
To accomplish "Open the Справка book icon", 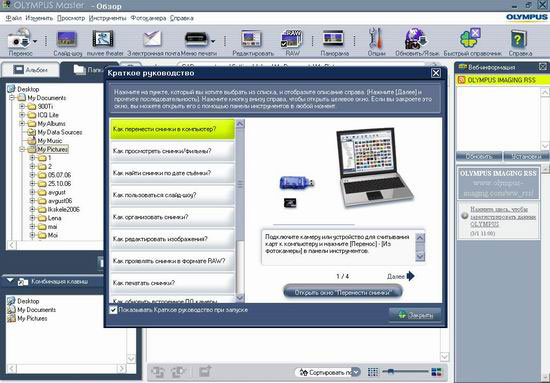I will 519,39.
